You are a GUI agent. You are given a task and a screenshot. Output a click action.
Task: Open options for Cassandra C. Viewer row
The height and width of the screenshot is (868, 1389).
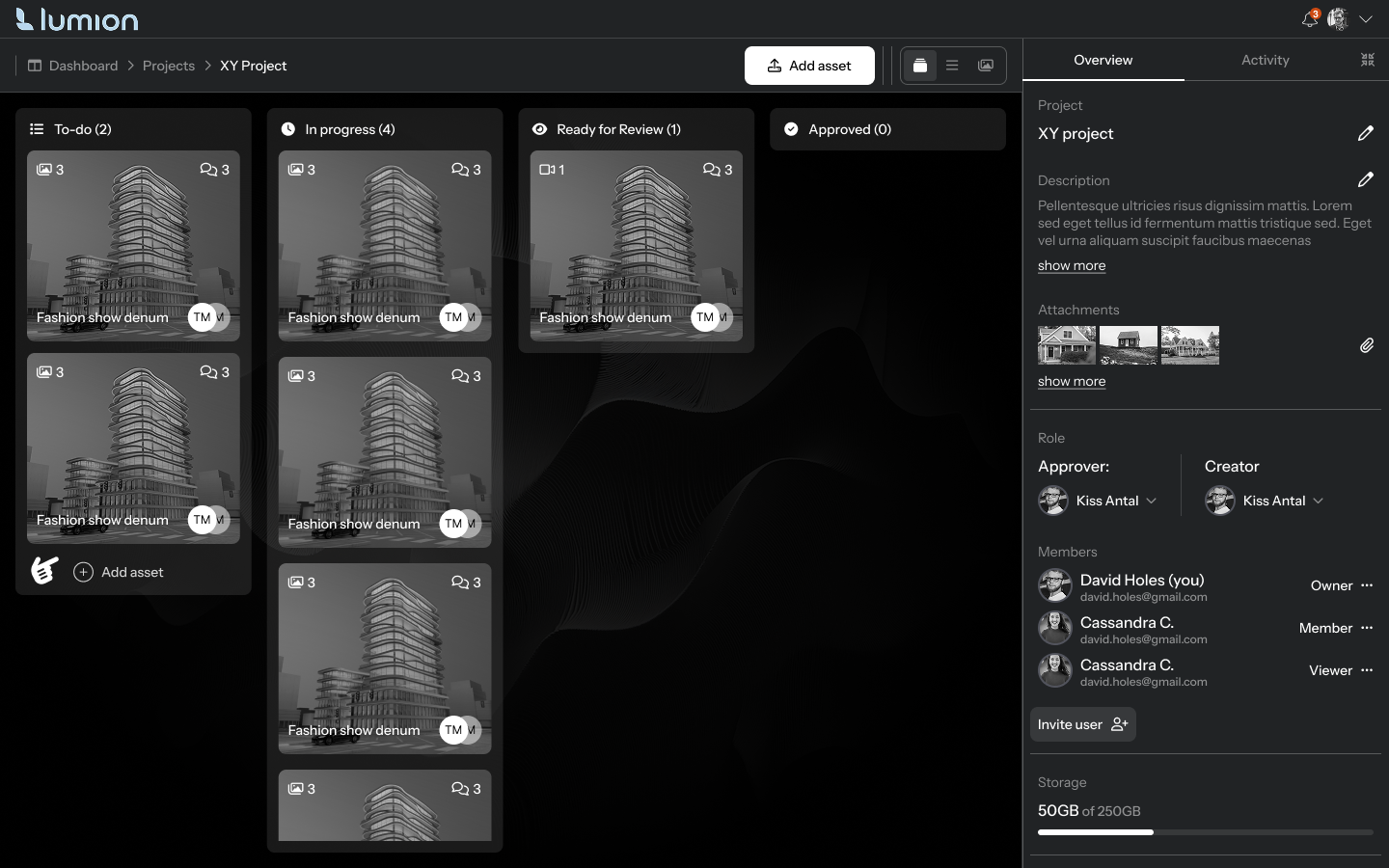click(x=1367, y=670)
